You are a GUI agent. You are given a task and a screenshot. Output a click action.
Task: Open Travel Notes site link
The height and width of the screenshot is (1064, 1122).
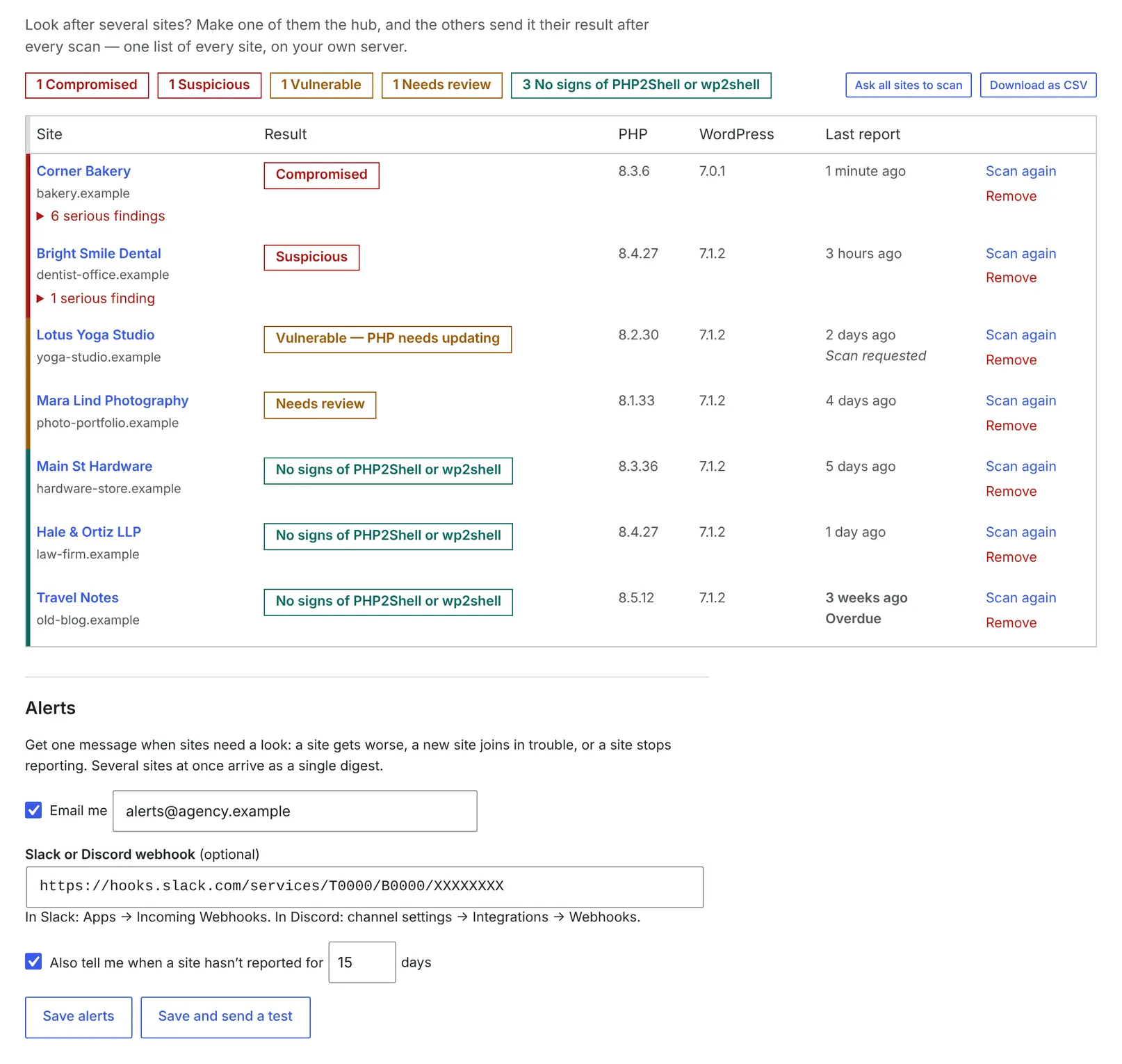[x=78, y=597]
